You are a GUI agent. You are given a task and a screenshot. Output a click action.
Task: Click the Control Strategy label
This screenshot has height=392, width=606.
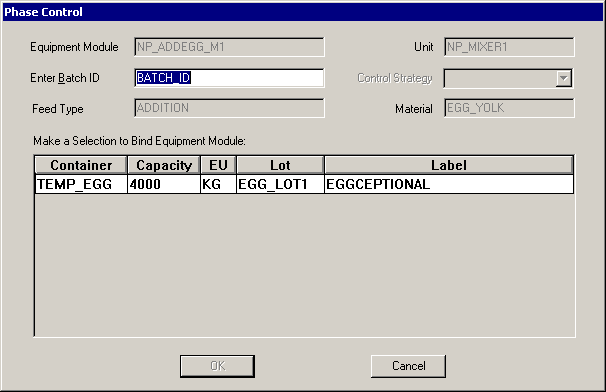pyautogui.click(x=395, y=78)
